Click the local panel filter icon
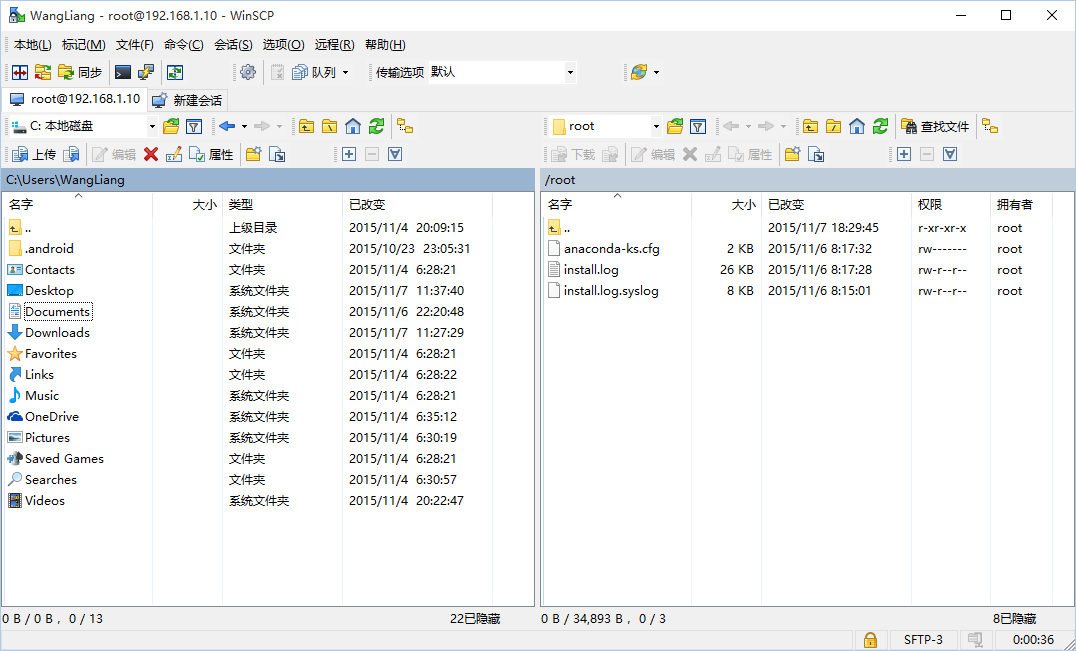 click(x=194, y=126)
